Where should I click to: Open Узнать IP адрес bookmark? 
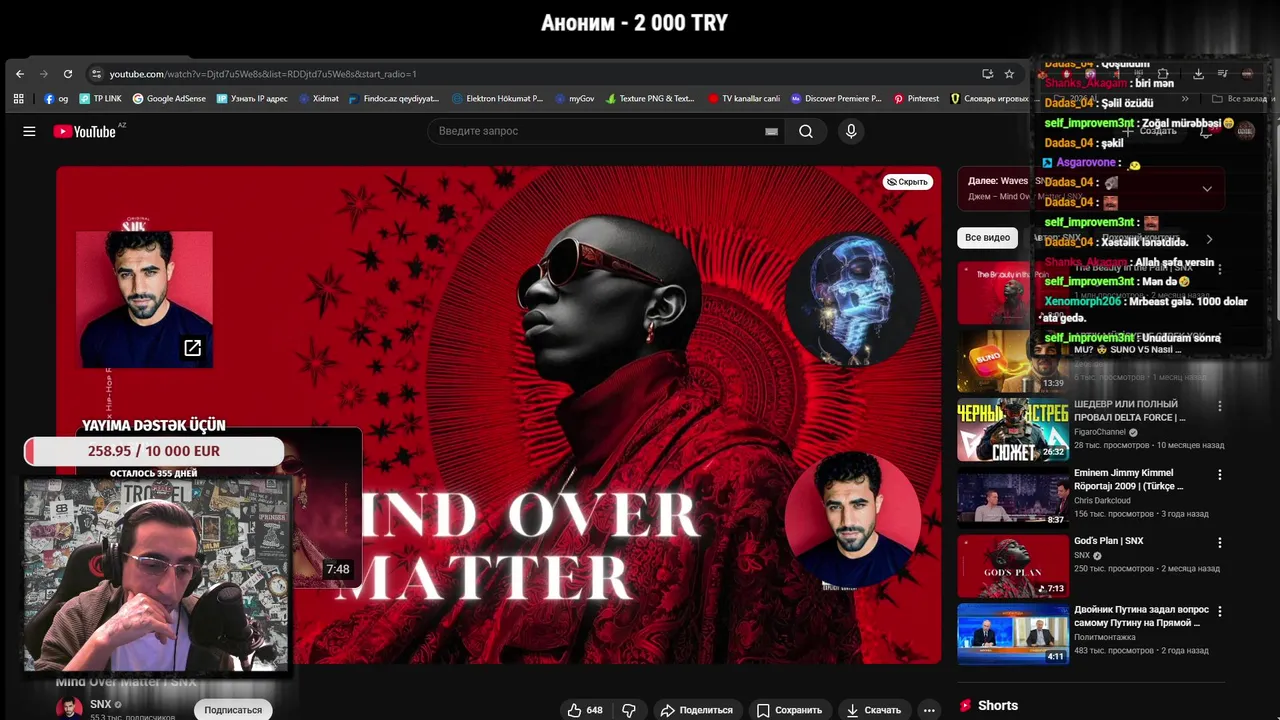click(251, 99)
